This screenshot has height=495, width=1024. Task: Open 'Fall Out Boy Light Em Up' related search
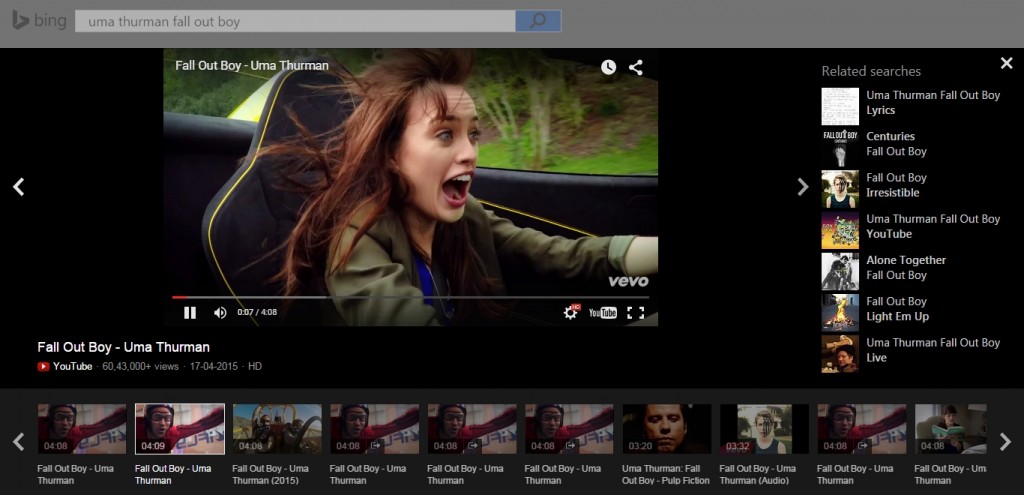[x=897, y=308]
